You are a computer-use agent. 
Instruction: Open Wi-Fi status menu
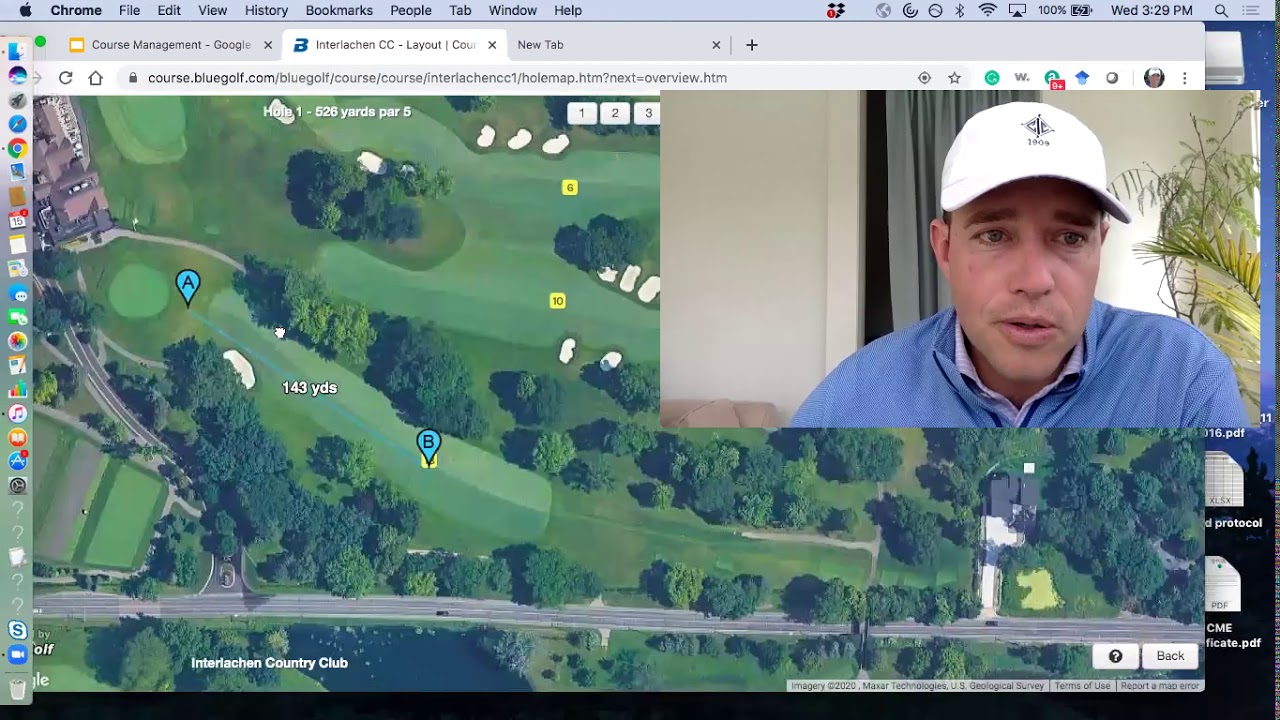click(x=988, y=11)
